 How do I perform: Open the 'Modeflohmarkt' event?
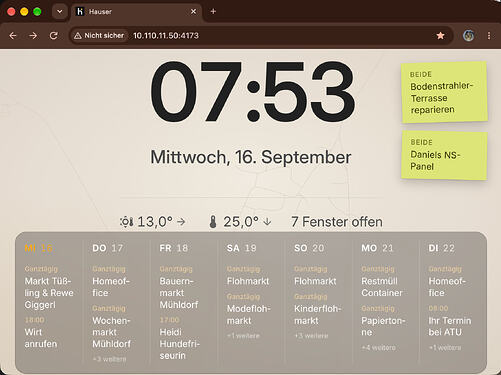248,309
